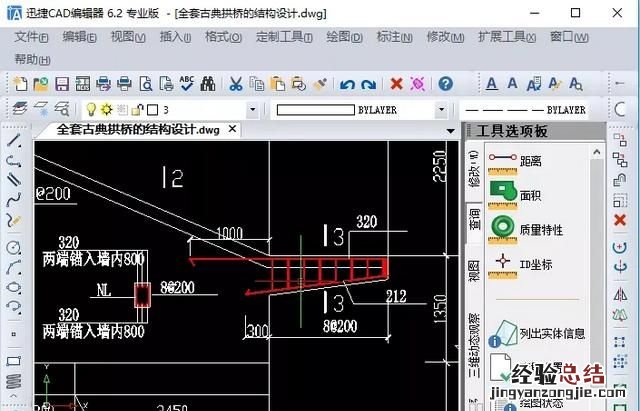Toggle layer freeze sun icon

point(107,109)
